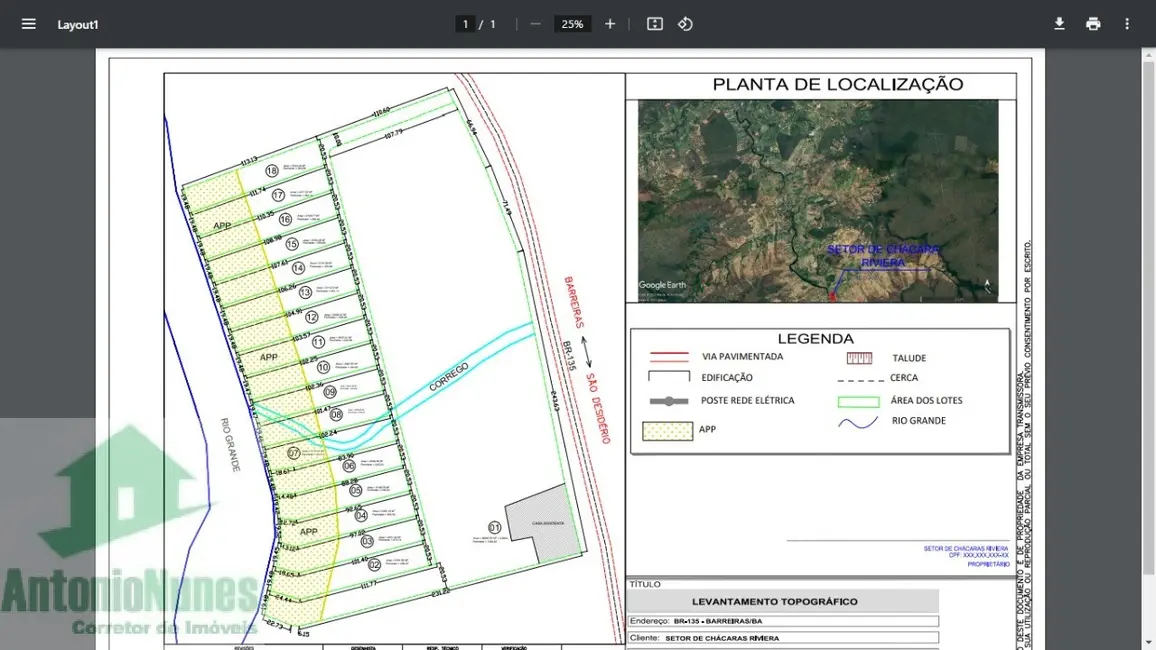Image resolution: width=1156 pixels, height=650 pixels.
Task: Select lot number 18 circle on the plan
Action: pos(271,171)
